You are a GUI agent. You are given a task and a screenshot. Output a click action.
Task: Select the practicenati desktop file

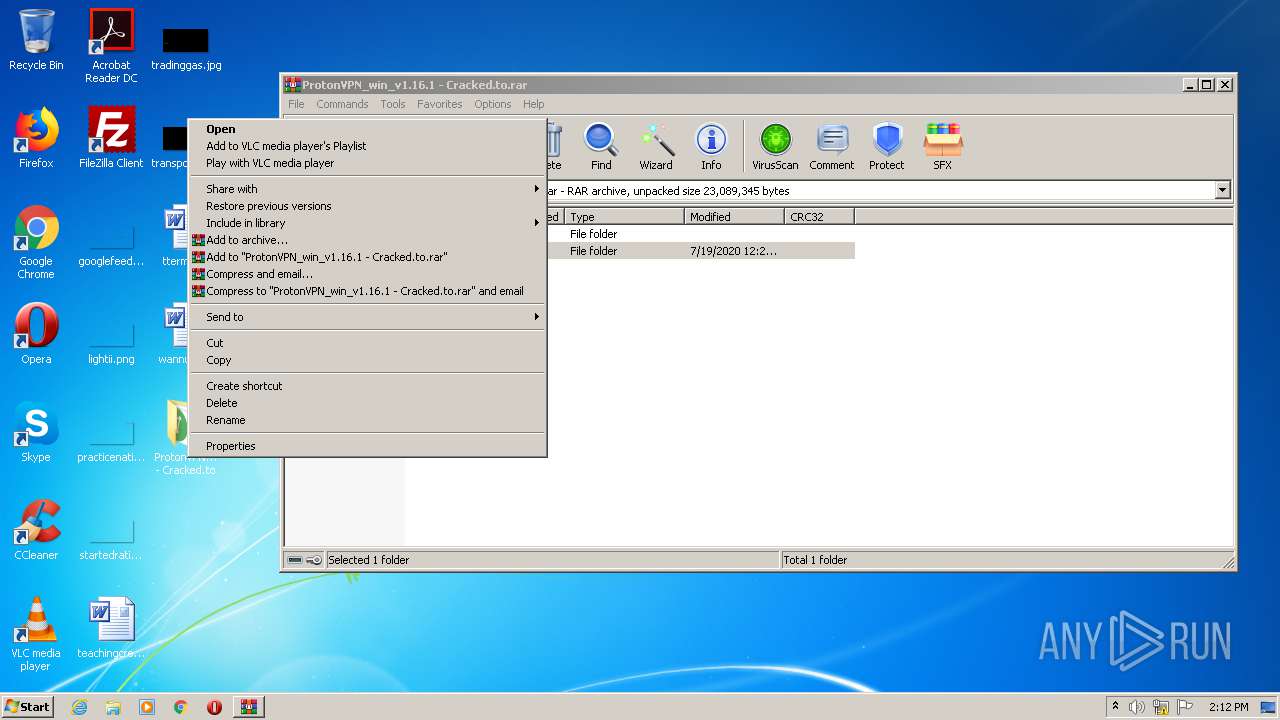(x=111, y=438)
